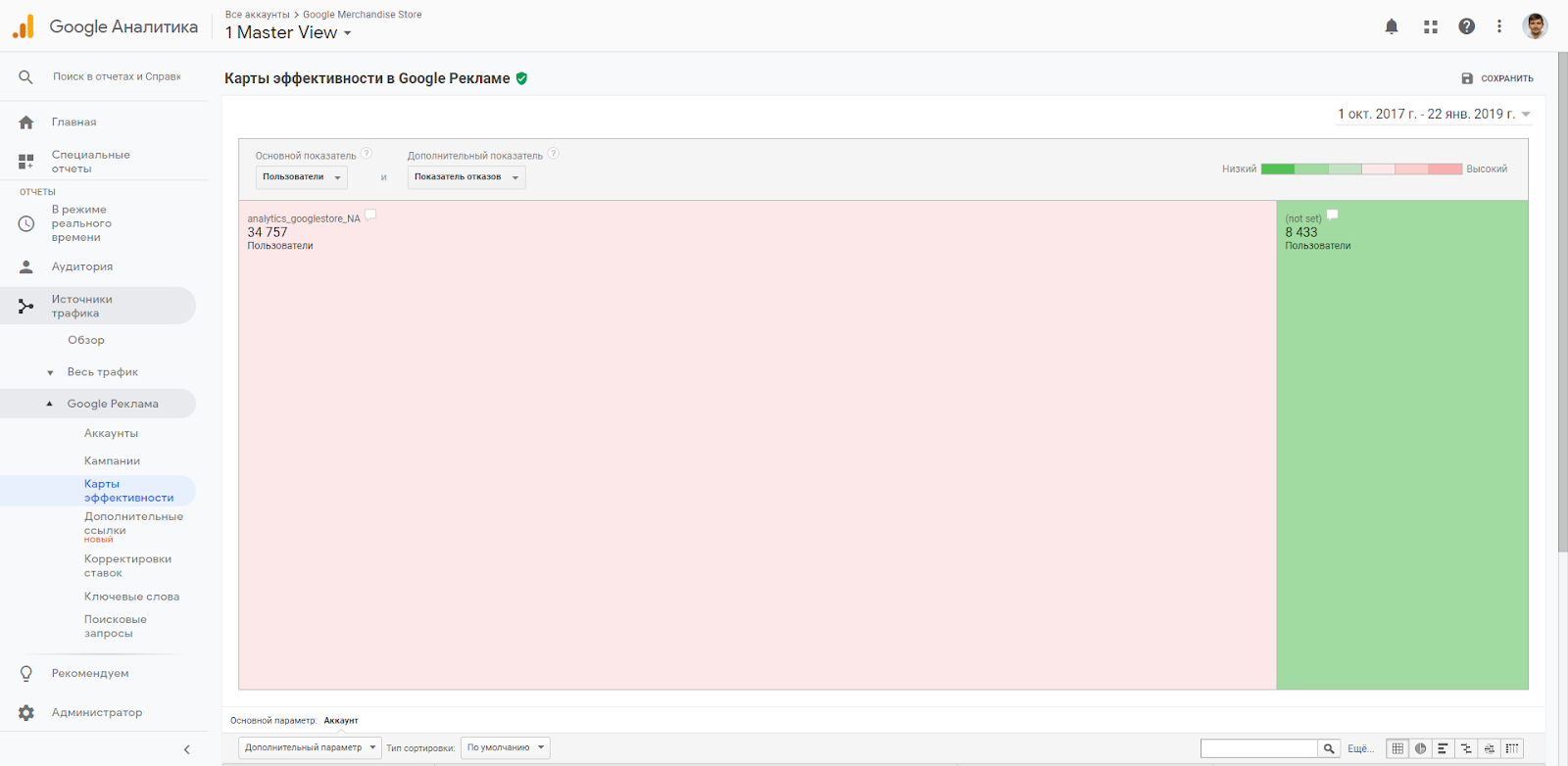Click the help question mark icon in header
Viewport: 1568px width, 766px height.
[1466, 26]
